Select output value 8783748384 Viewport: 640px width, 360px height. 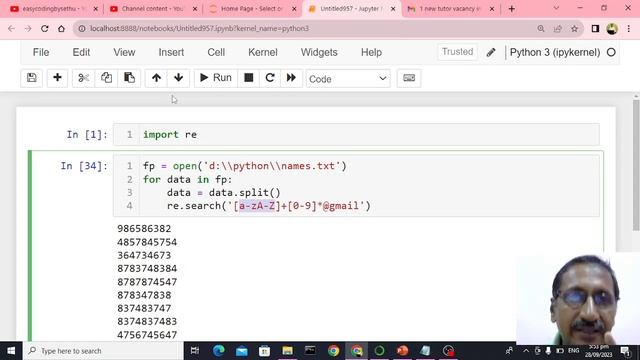point(147,269)
